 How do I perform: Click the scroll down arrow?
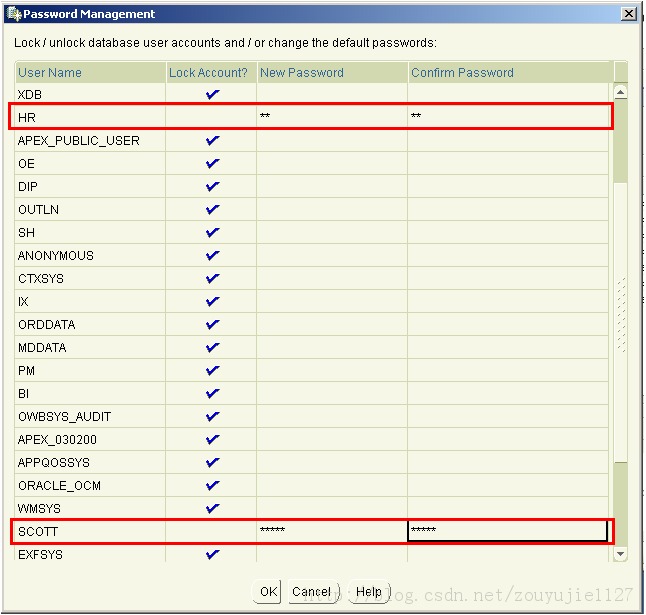point(620,554)
